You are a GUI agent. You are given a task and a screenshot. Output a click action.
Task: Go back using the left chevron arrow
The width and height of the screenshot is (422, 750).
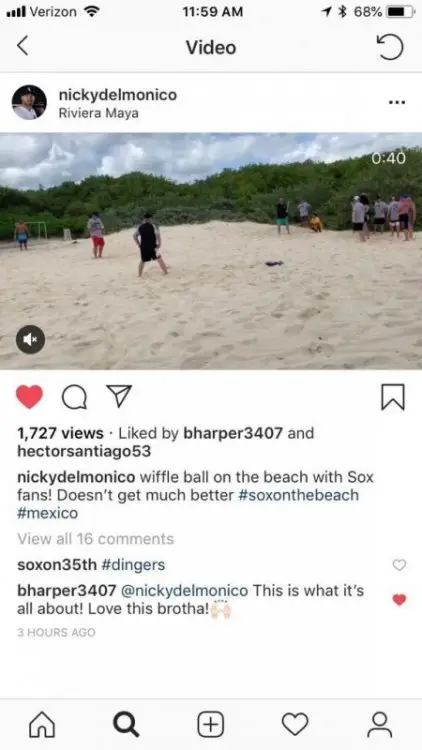[22, 47]
